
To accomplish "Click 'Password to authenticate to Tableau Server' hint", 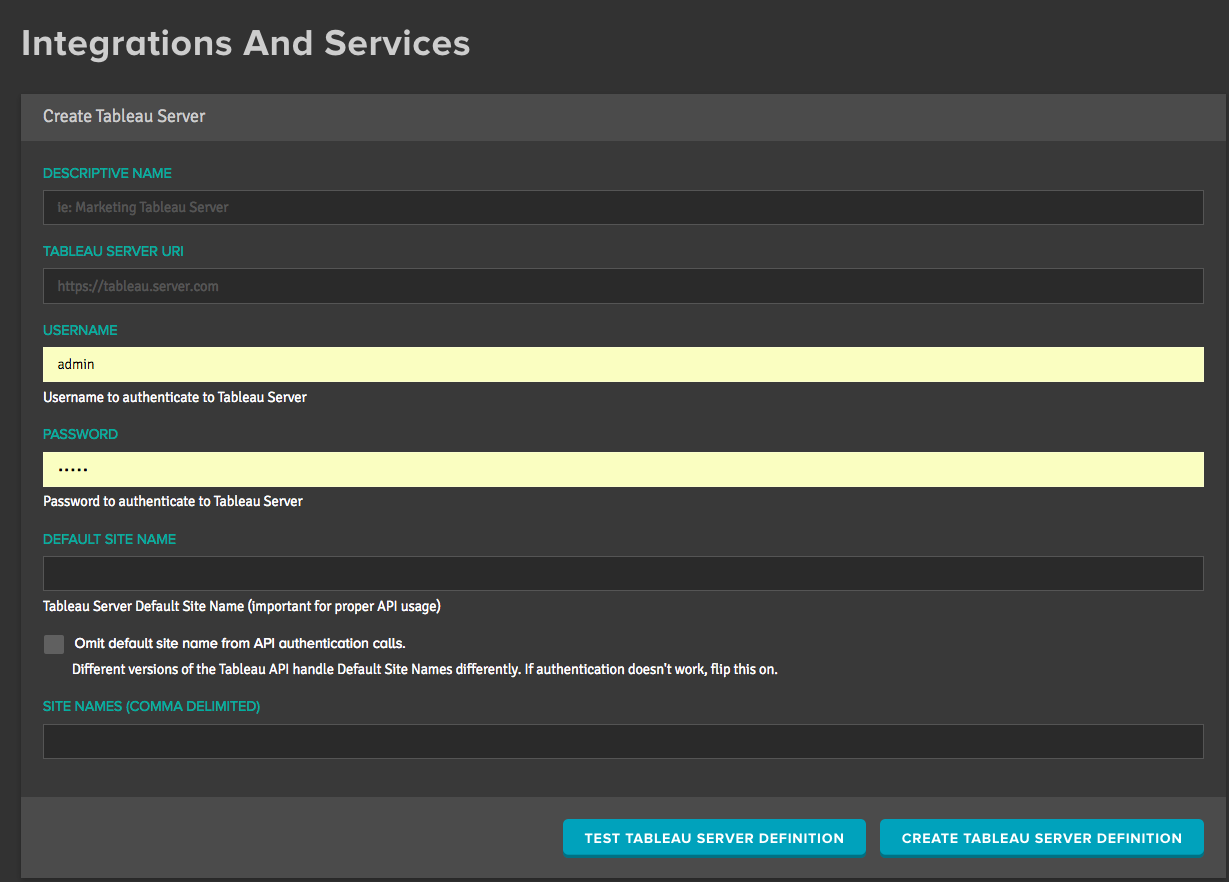I will 173,501.
